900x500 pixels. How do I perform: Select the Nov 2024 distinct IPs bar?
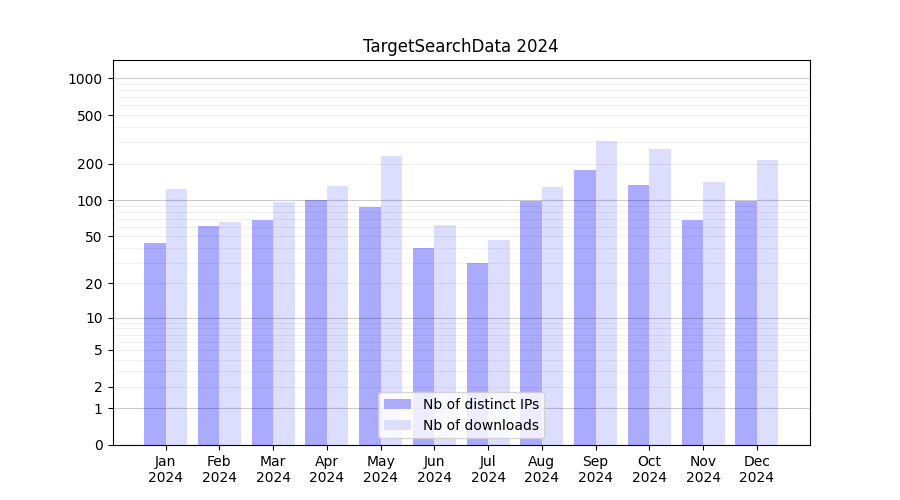[693, 332]
